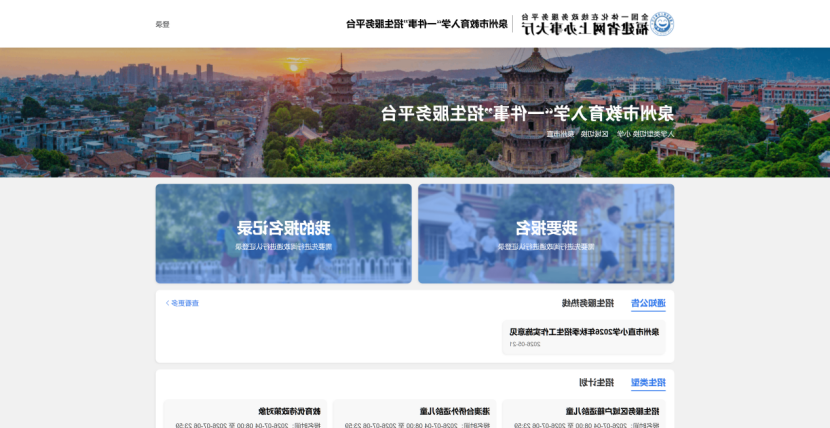Click the 登录 login link
Viewport: 830px width, 428px height.
[163, 24]
